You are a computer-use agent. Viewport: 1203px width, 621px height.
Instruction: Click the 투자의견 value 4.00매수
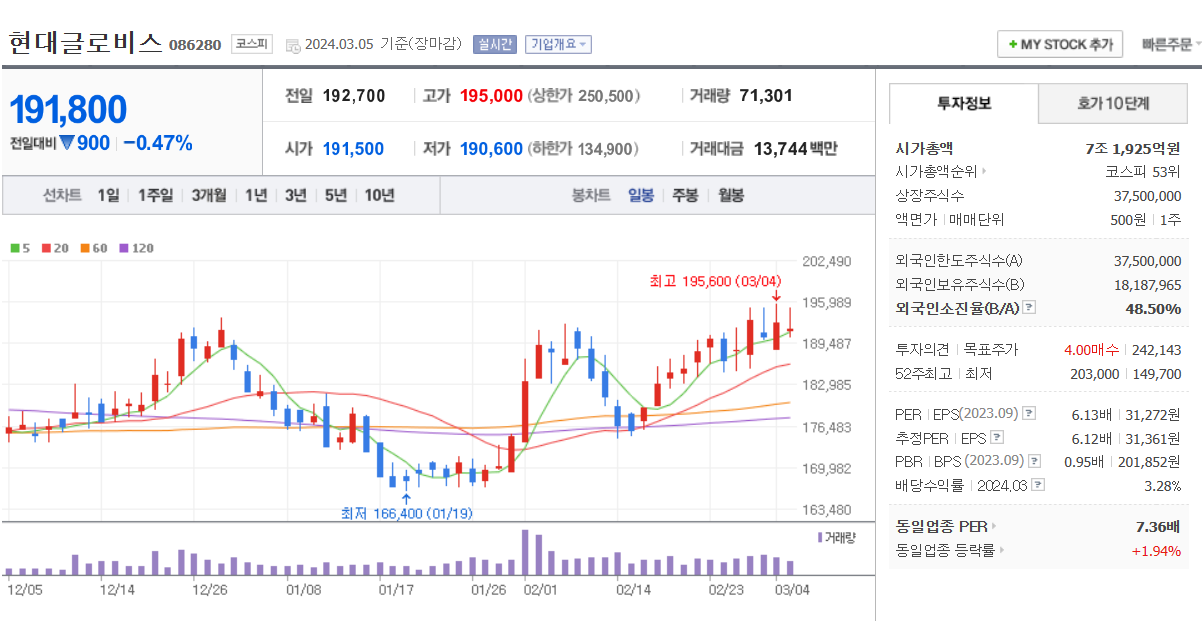(1094, 350)
